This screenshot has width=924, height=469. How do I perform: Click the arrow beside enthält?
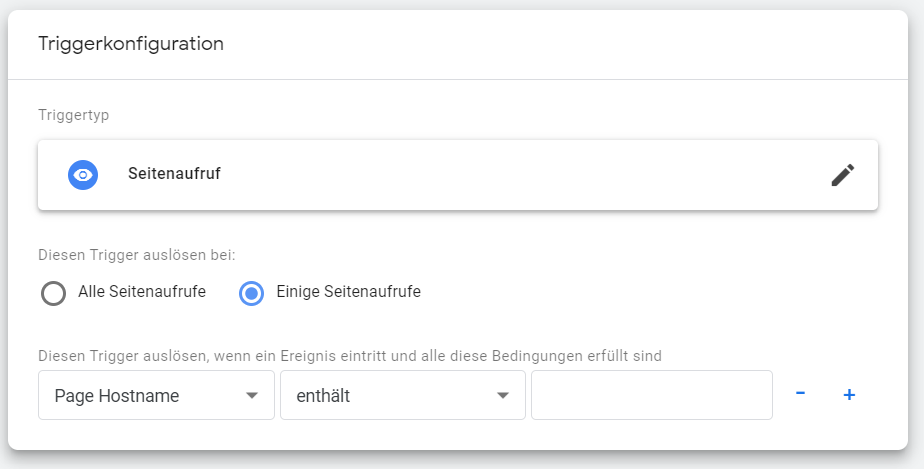pyautogui.click(x=503, y=395)
